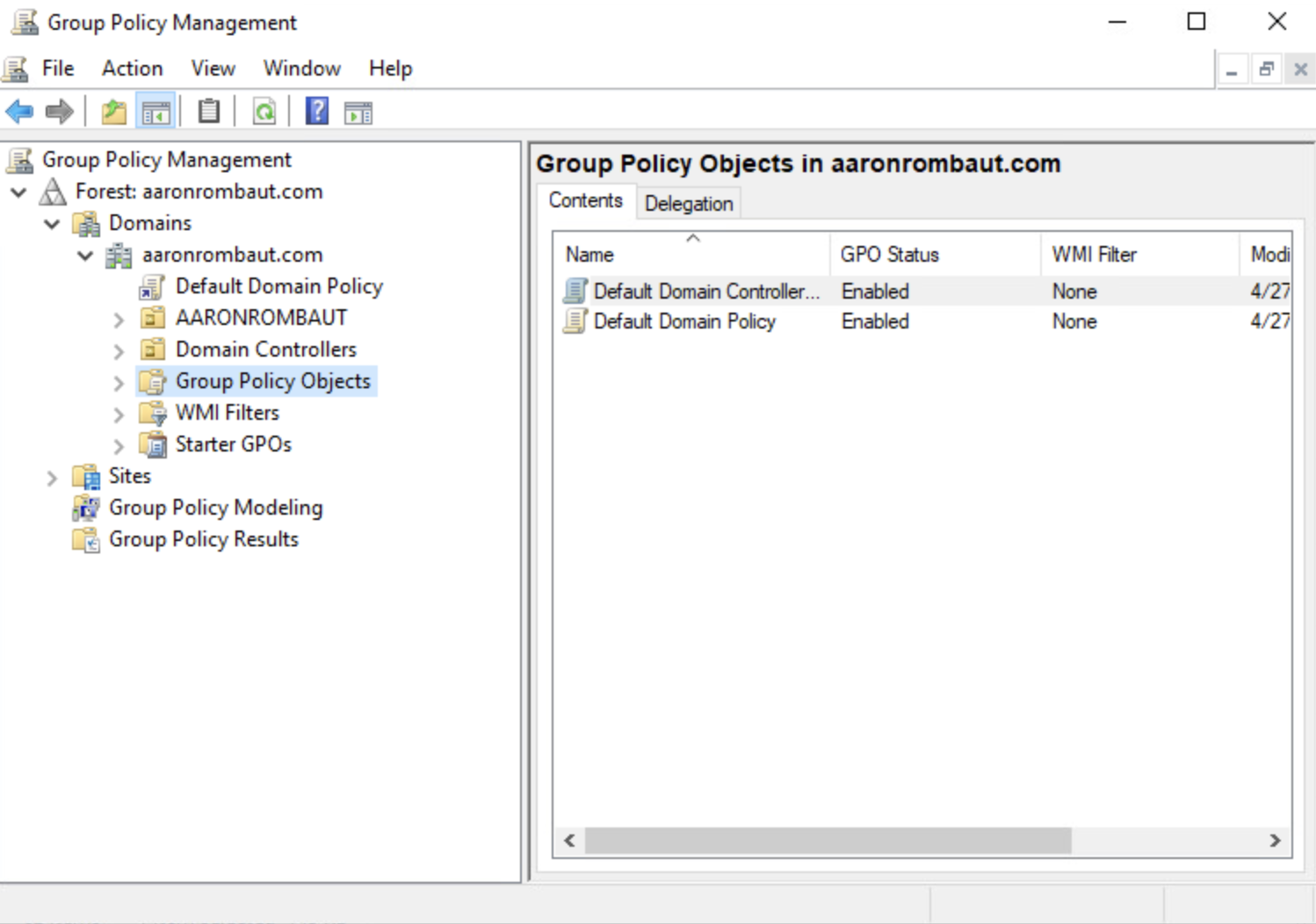Switch to the Delegation tab

[689, 203]
